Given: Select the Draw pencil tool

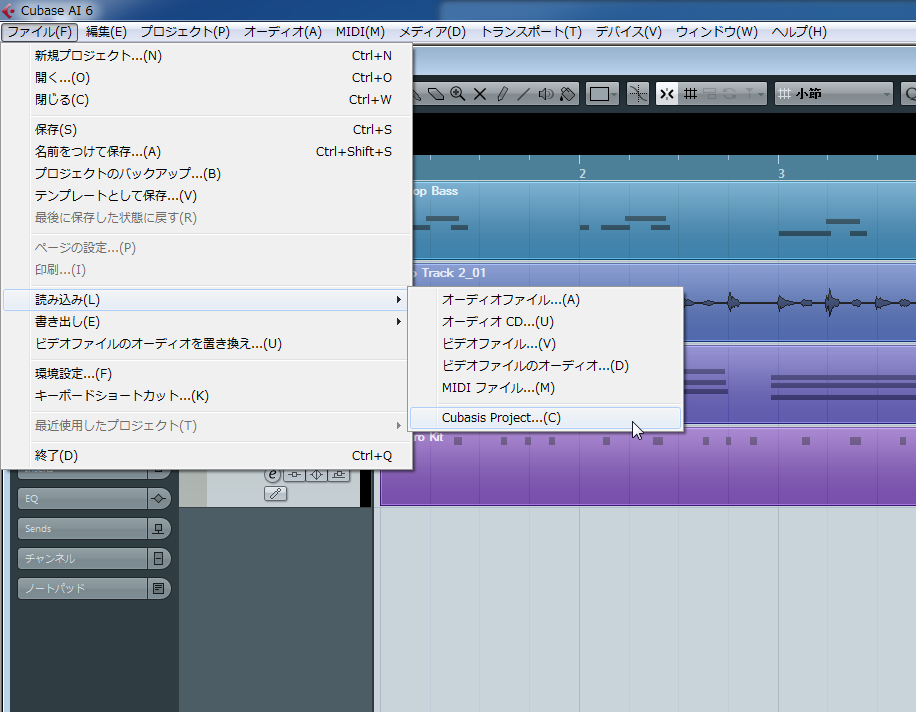Looking at the screenshot, I should pyautogui.click(x=502, y=94).
